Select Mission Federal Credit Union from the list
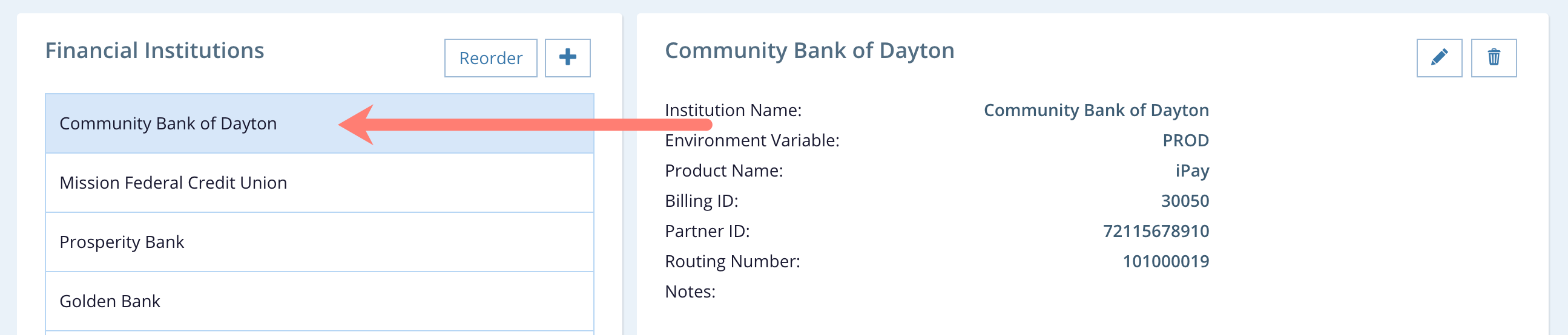The image size is (1568, 335). (173, 183)
